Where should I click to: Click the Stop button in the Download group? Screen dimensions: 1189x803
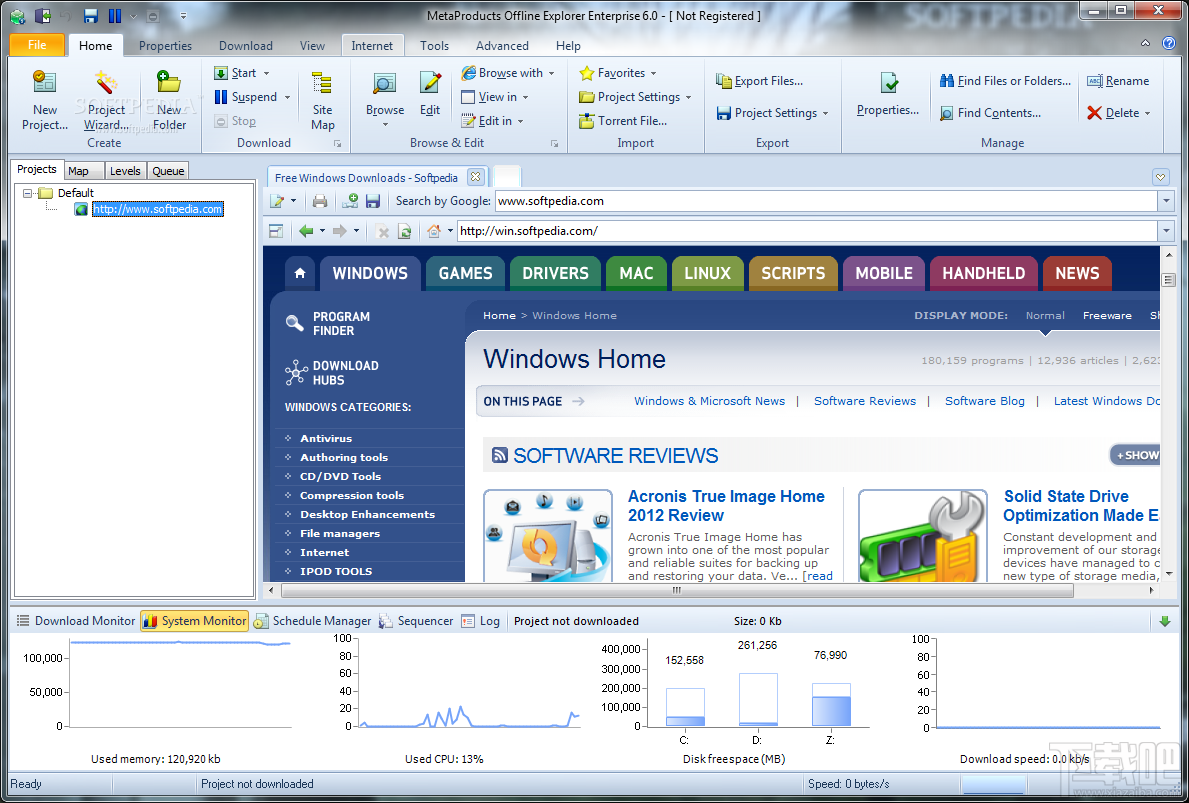pyautogui.click(x=235, y=121)
